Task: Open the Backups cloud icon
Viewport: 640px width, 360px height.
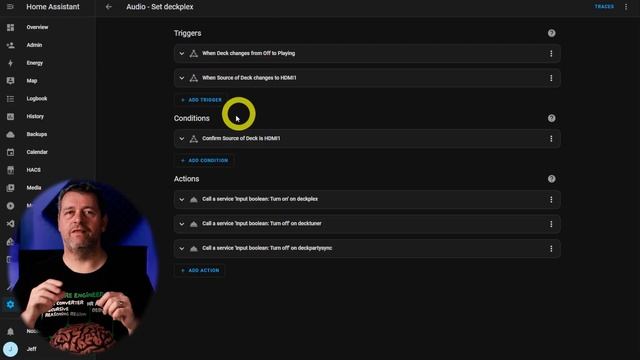Action: tap(11, 134)
